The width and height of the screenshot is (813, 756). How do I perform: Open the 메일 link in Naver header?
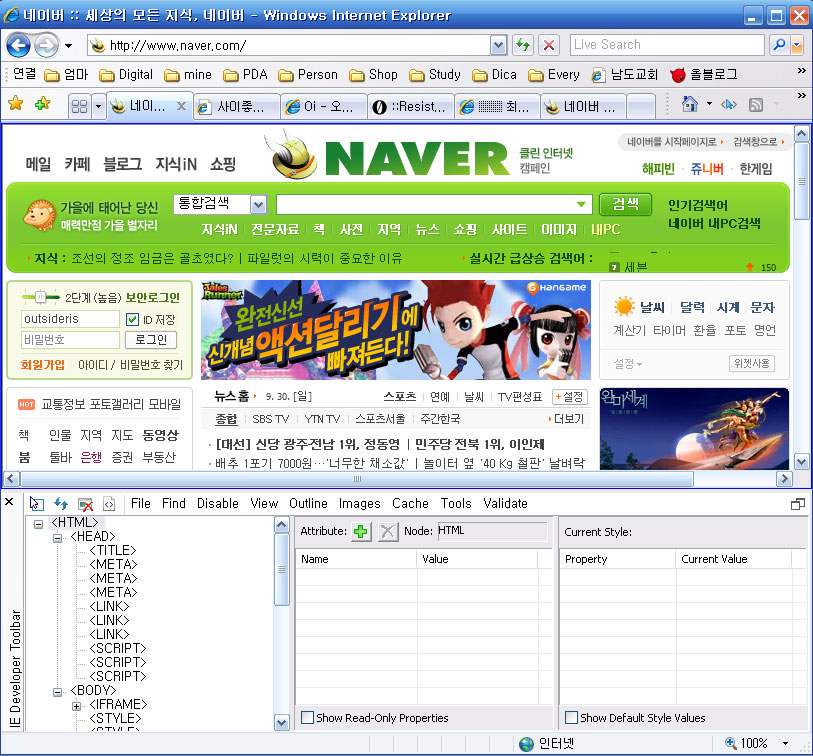coord(38,164)
